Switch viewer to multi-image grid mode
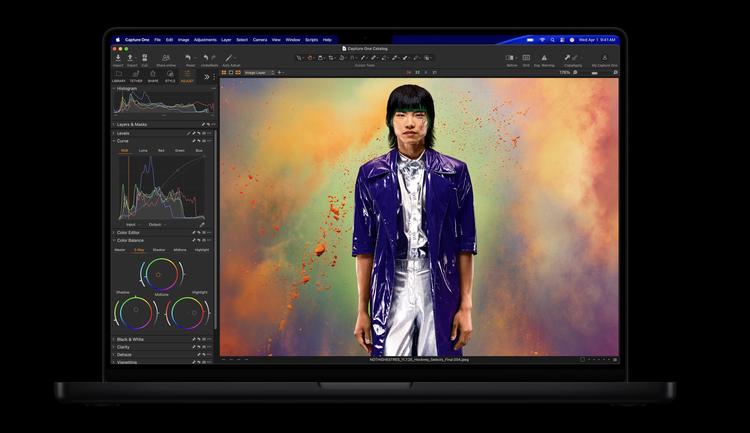 click(224, 72)
